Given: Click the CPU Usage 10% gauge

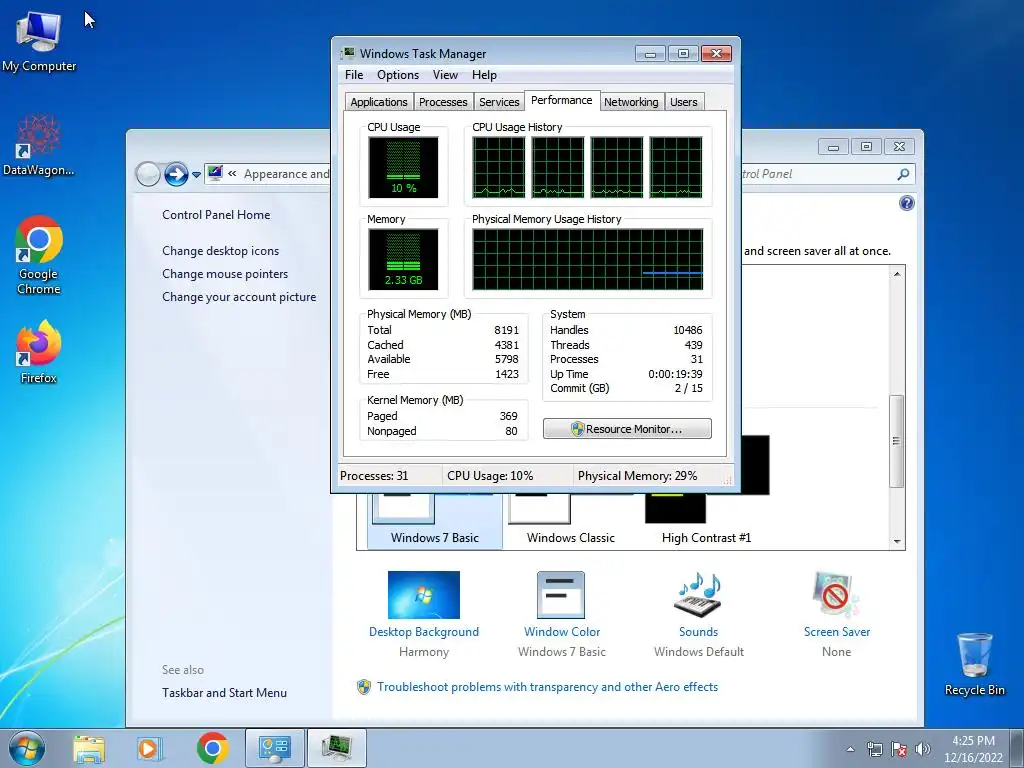Looking at the screenshot, I should (x=404, y=167).
